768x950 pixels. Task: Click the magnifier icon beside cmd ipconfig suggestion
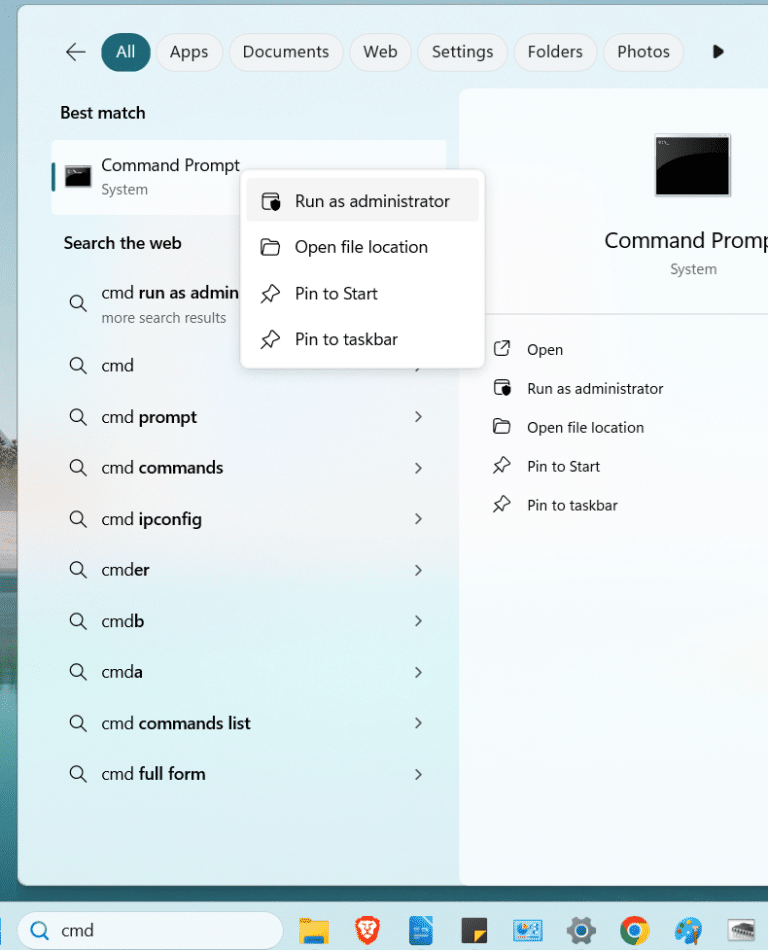click(x=79, y=519)
